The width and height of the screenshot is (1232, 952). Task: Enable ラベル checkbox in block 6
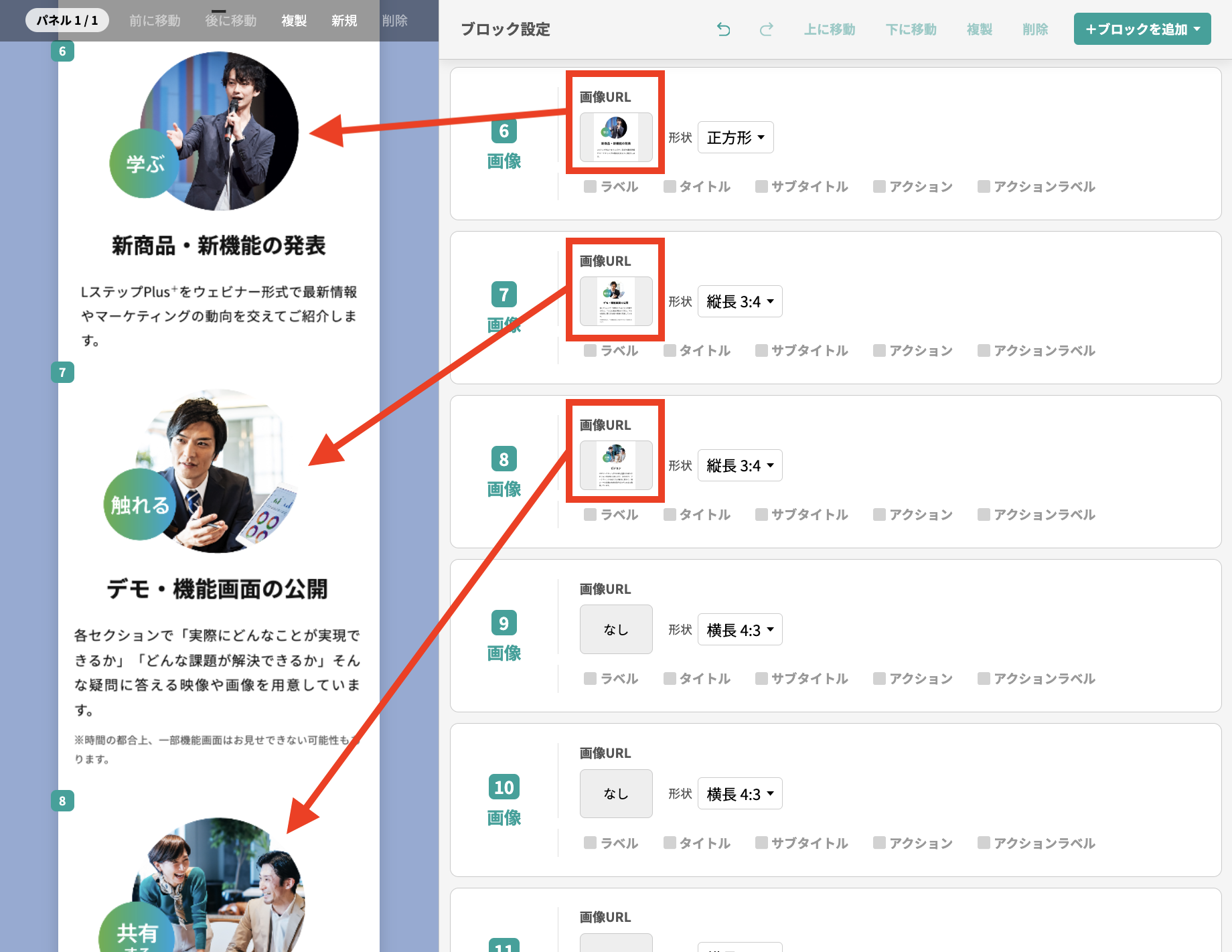tap(590, 186)
